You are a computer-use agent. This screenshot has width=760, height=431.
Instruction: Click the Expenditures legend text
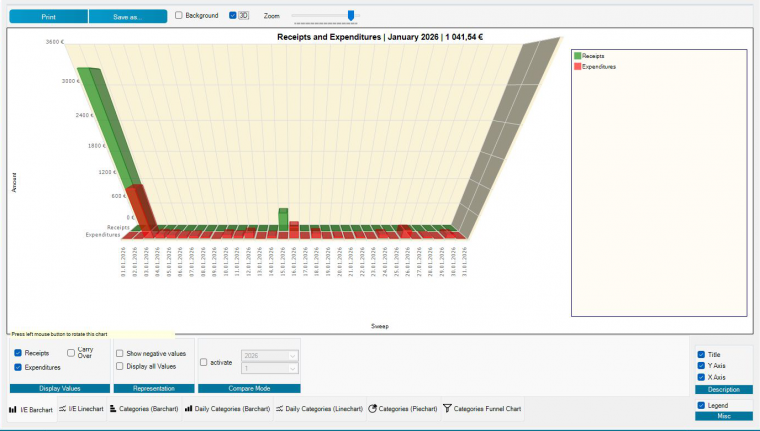(x=599, y=66)
